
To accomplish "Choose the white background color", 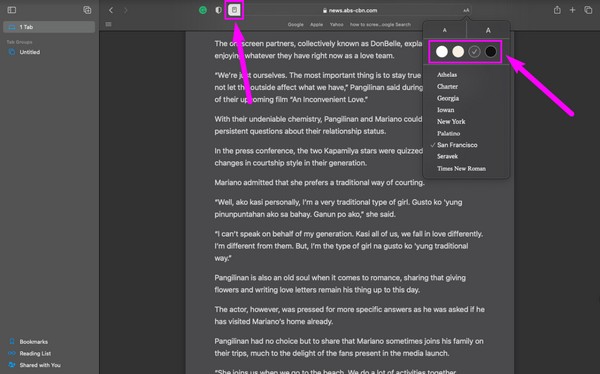I will (x=442, y=52).
